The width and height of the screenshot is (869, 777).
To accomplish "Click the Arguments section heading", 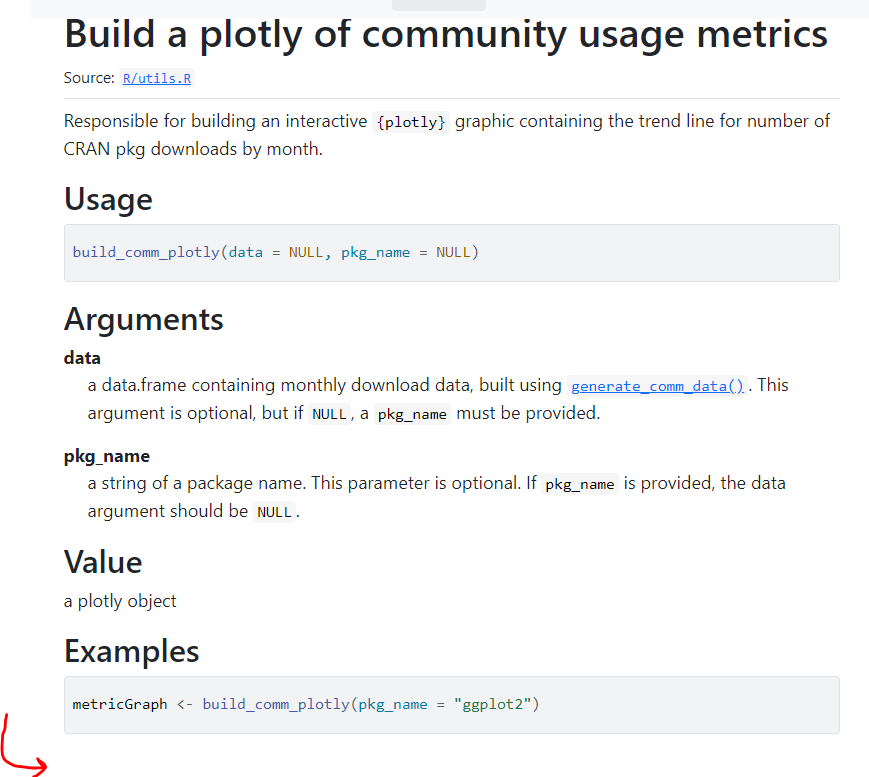I will click(x=143, y=319).
